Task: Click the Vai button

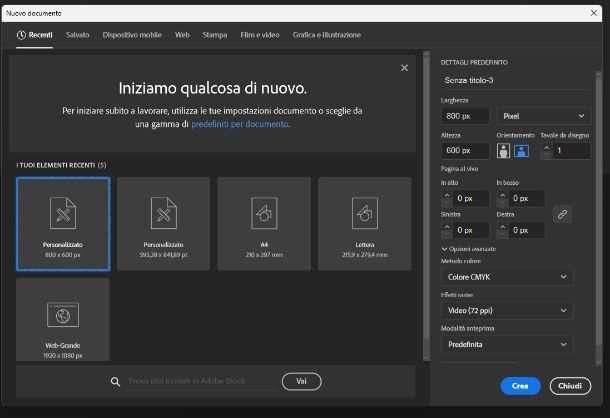Action: [x=301, y=381]
